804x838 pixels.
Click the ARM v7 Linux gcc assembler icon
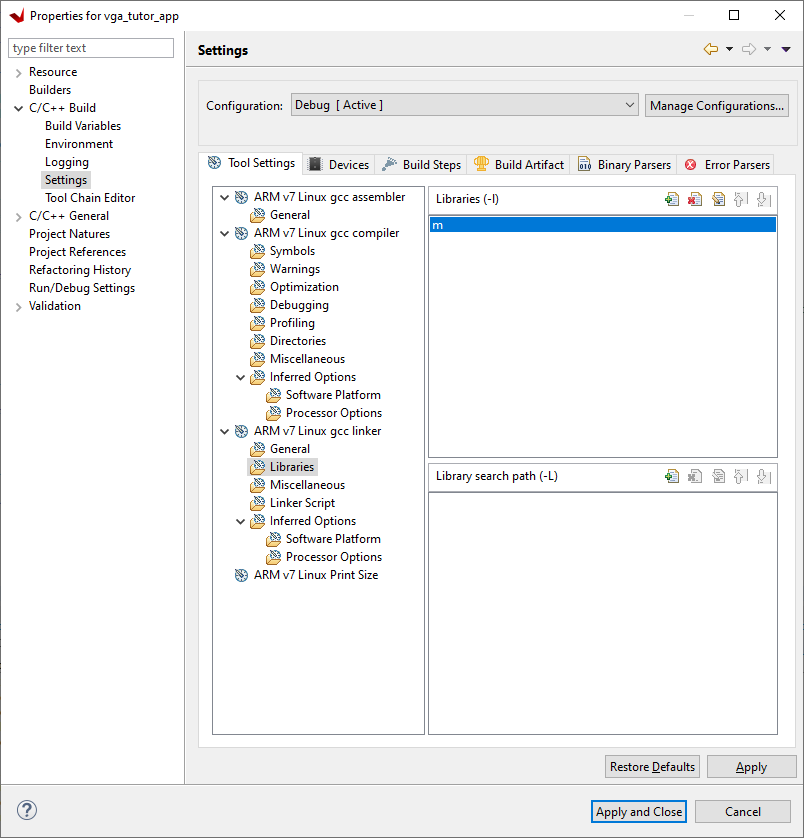242,197
